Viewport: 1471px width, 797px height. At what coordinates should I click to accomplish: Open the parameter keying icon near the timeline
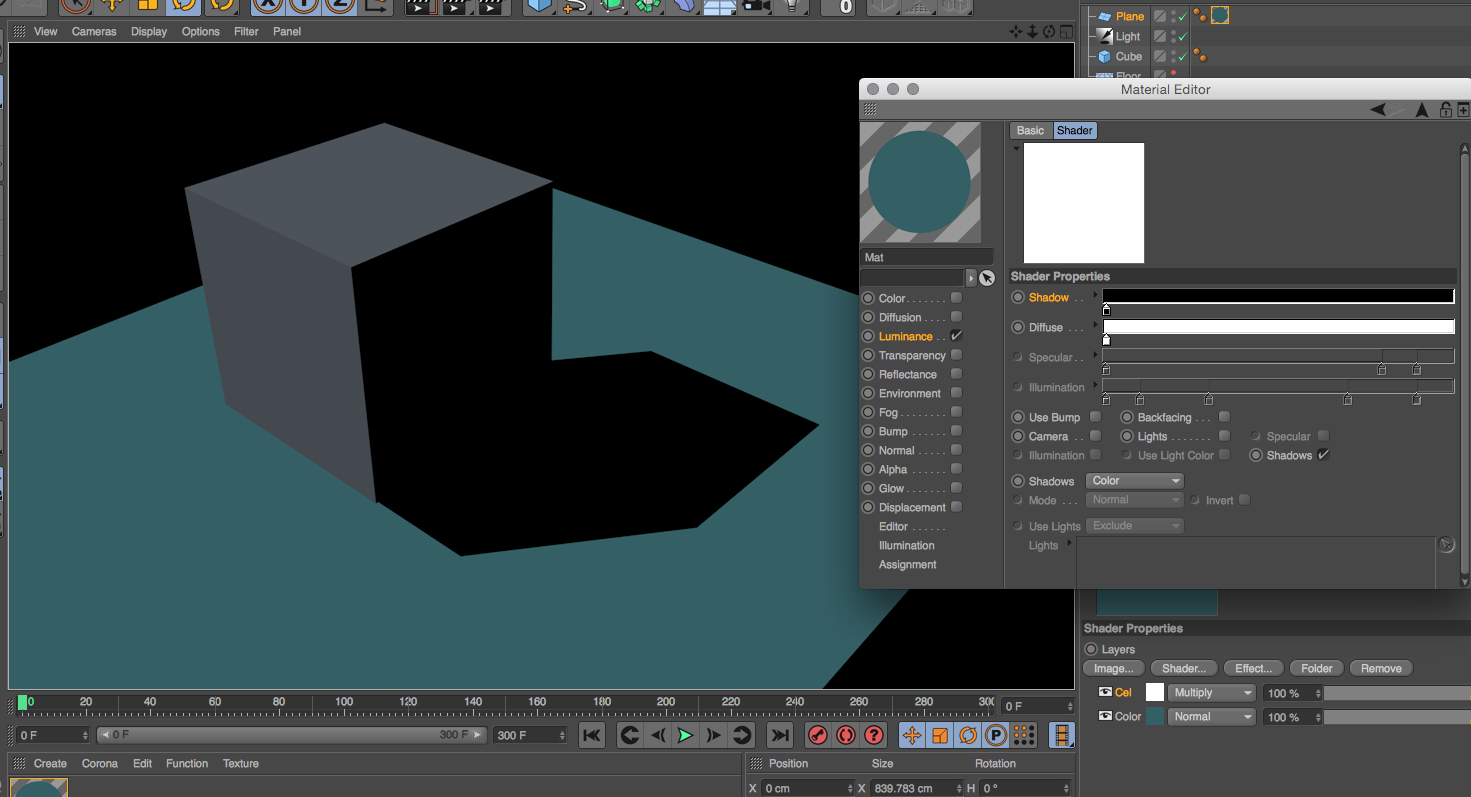tap(996, 735)
